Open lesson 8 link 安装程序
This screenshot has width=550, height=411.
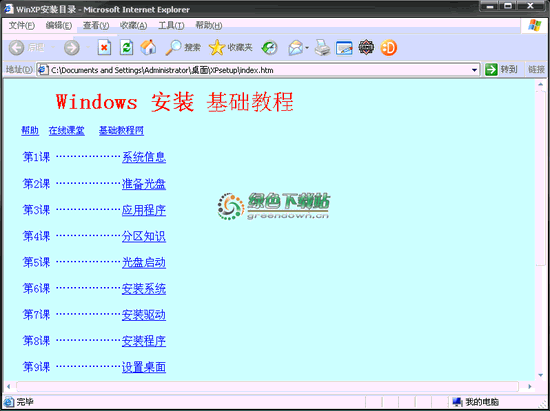[144, 341]
